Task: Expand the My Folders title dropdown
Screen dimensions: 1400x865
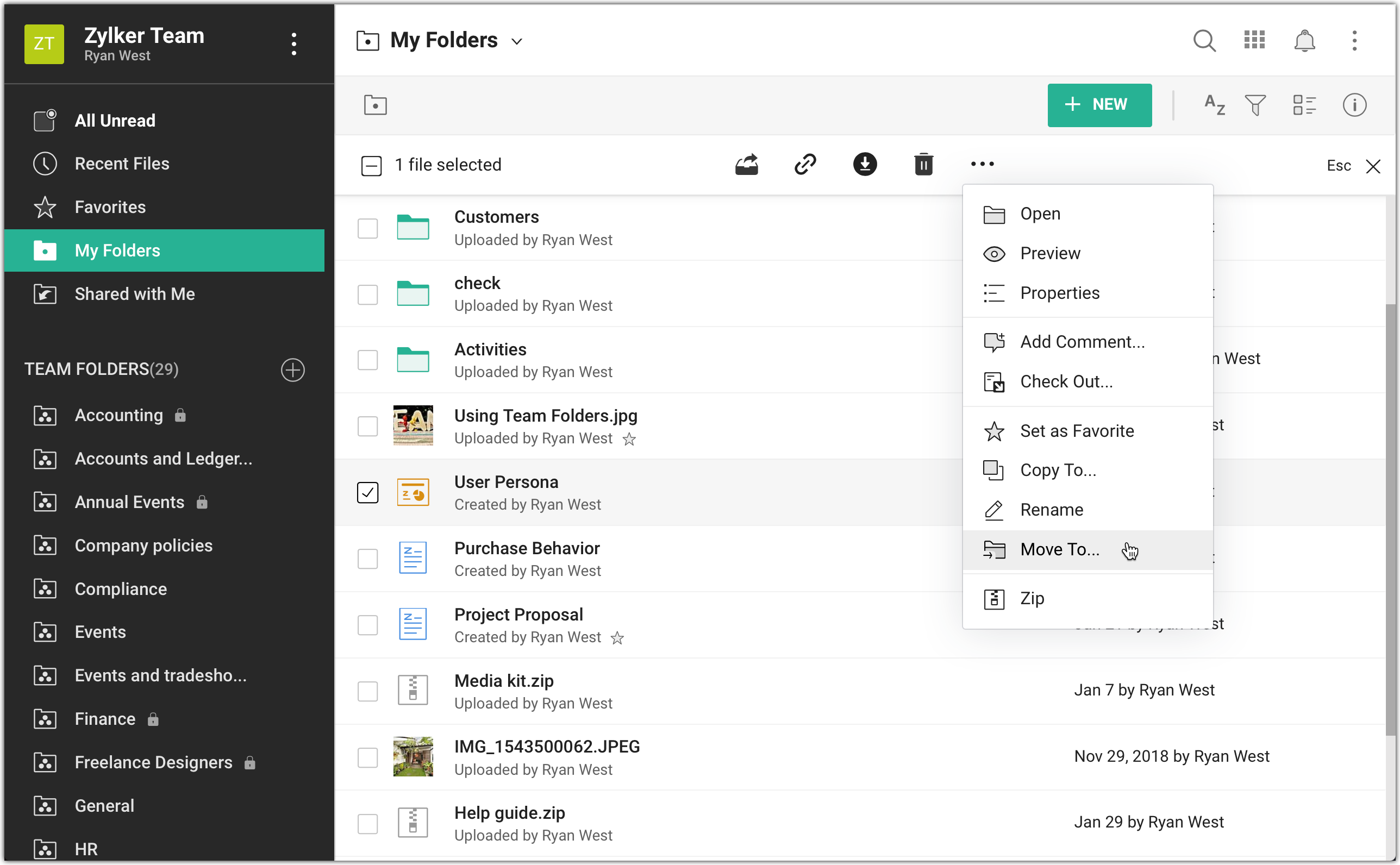Action: (517, 41)
